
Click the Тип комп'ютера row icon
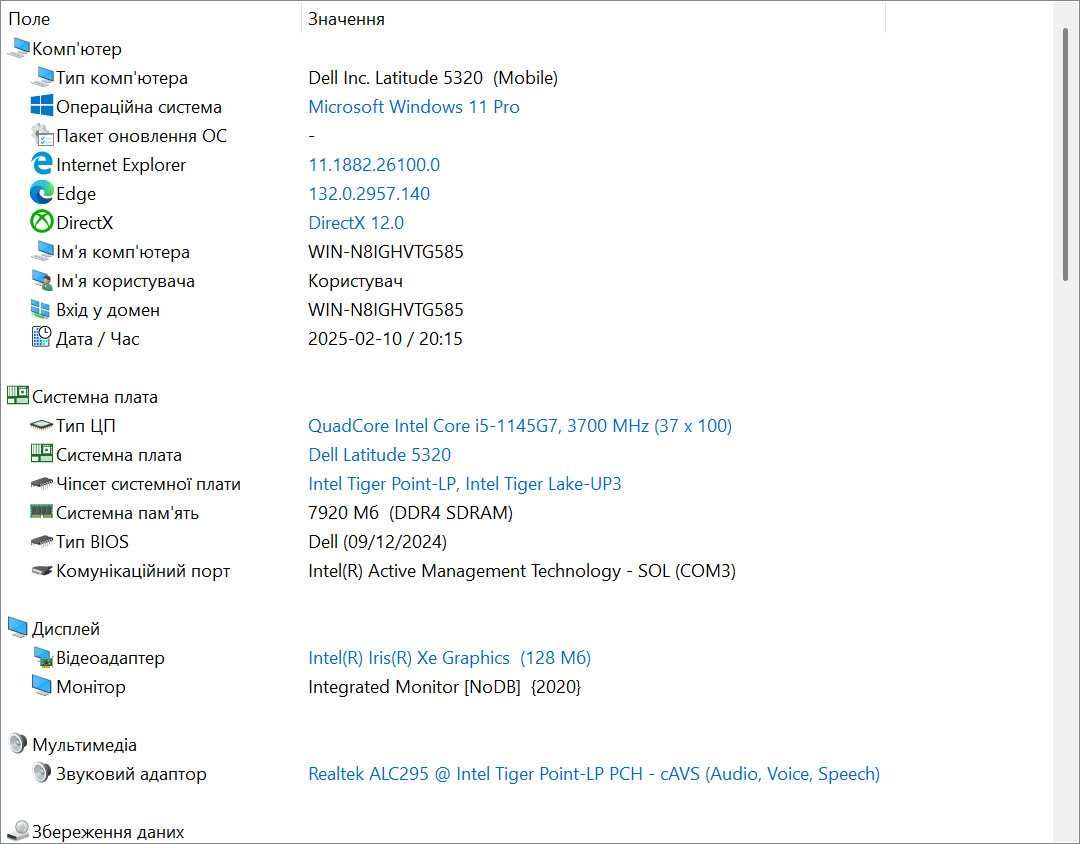[42, 77]
